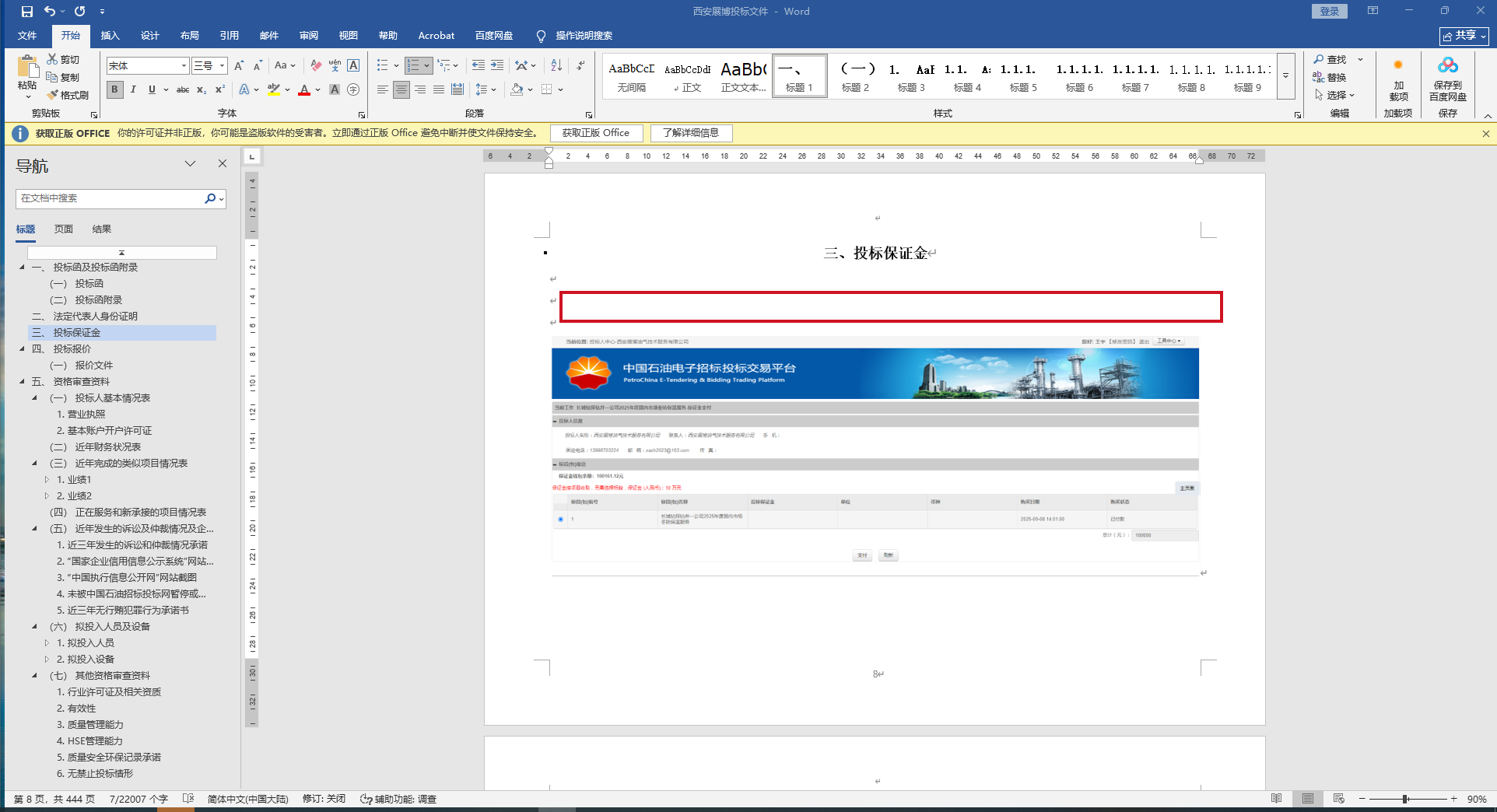Viewport: 1497px width, 812px height.
Task: Toggle center paragraph alignment
Action: tap(401, 90)
